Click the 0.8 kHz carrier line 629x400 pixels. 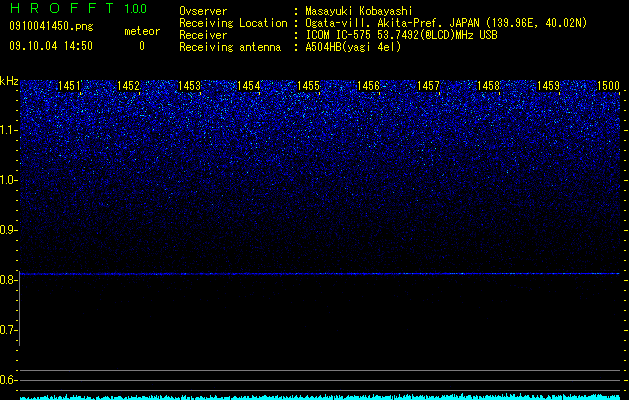[320, 274]
